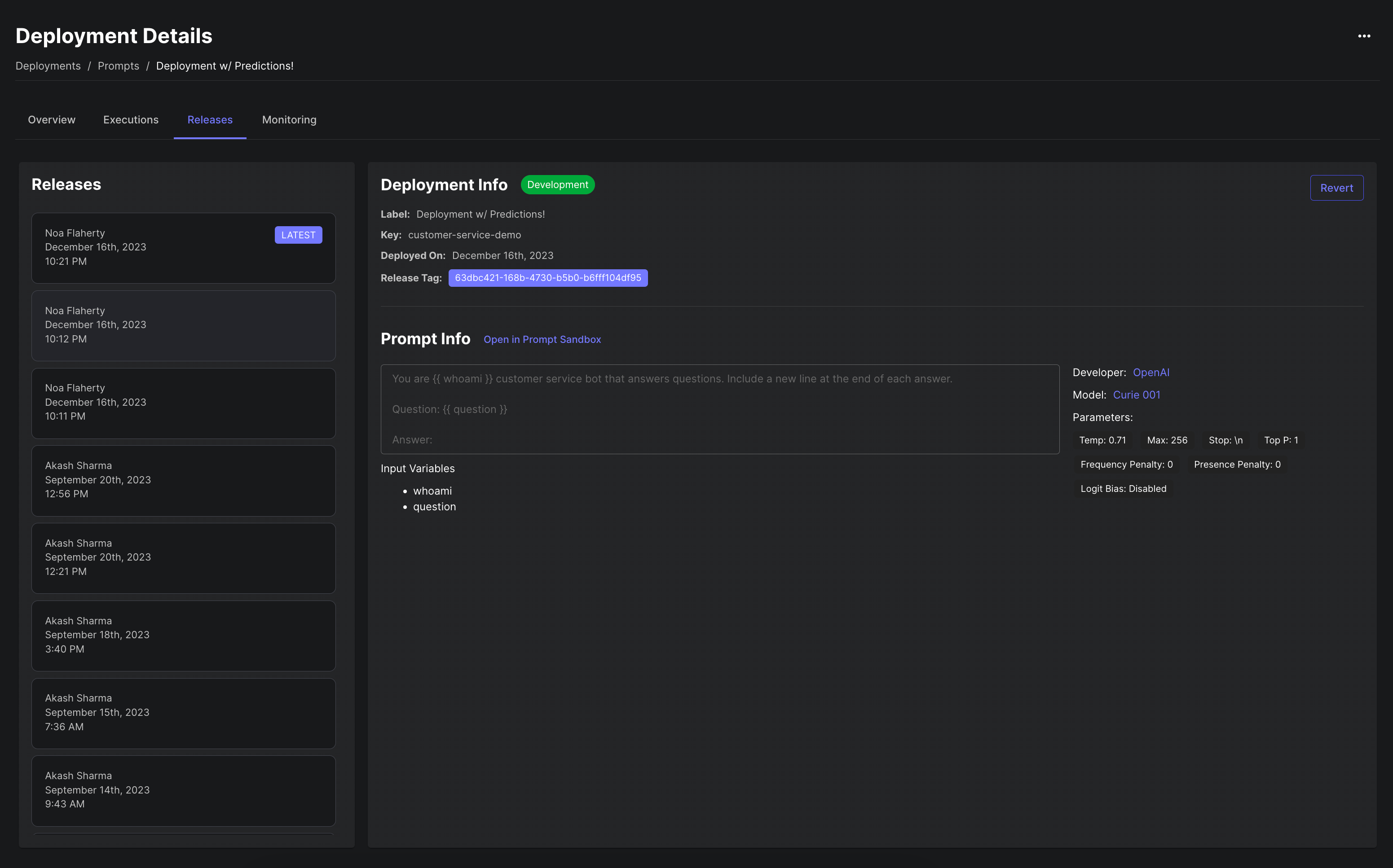The image size is (1393, 868).
Task: Open prompt in Prompt Sandbox
Action: pos(542,339)
